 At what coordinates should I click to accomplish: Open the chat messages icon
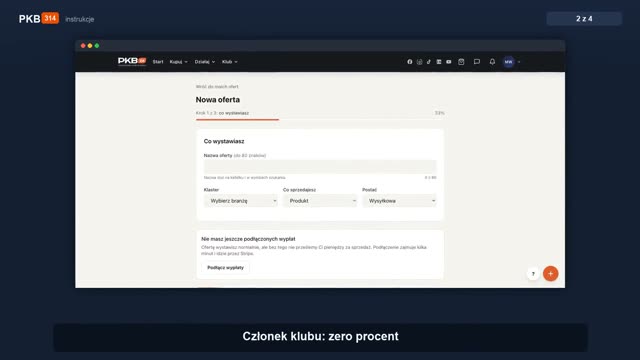click(x=477, y=62)
